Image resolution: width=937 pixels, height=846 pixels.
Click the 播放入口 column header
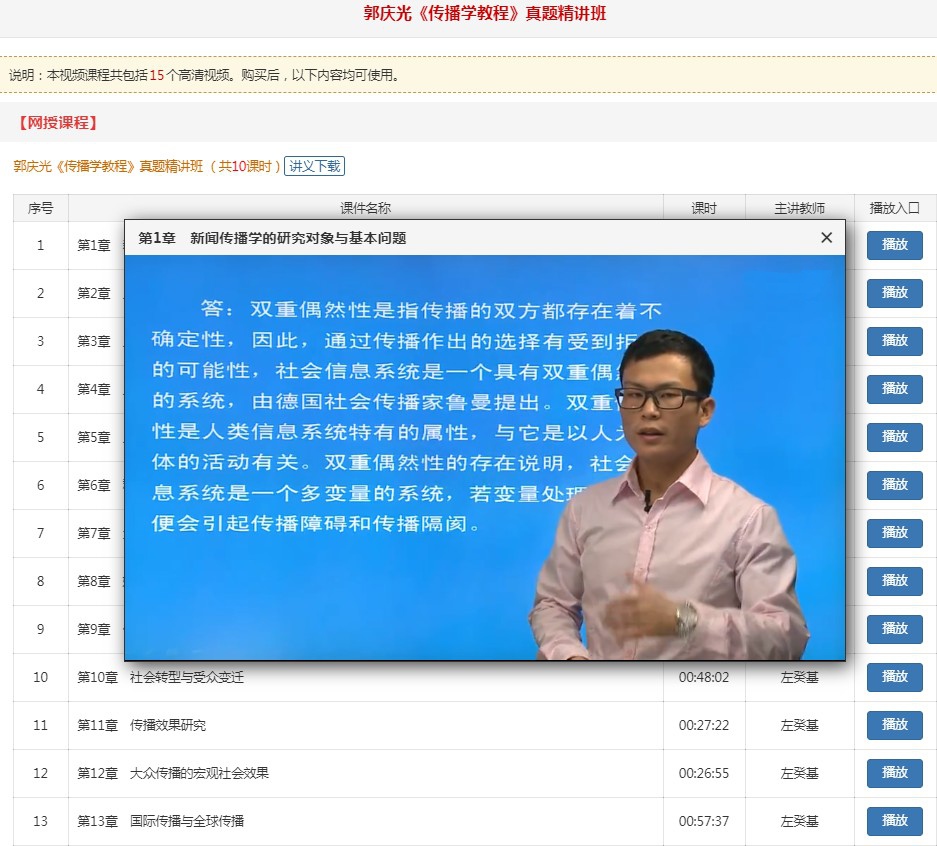pos(894,207)
